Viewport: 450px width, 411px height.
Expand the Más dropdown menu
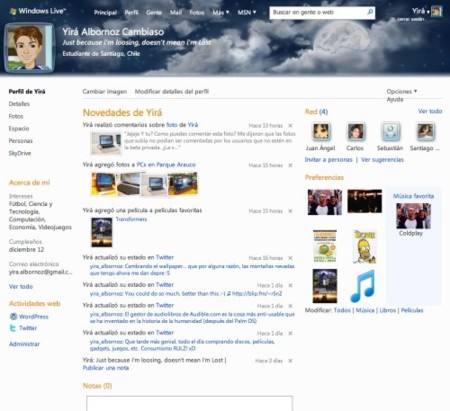click(x=221, y=13)
